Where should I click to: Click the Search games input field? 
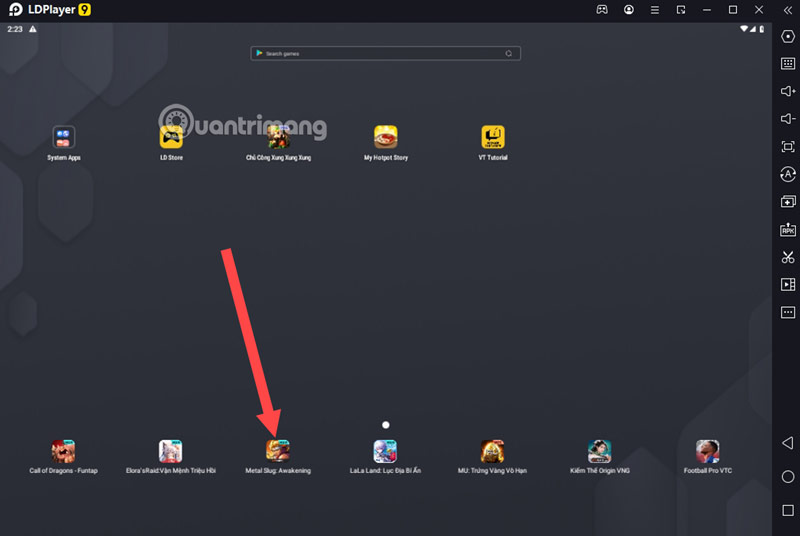(384, 53)
